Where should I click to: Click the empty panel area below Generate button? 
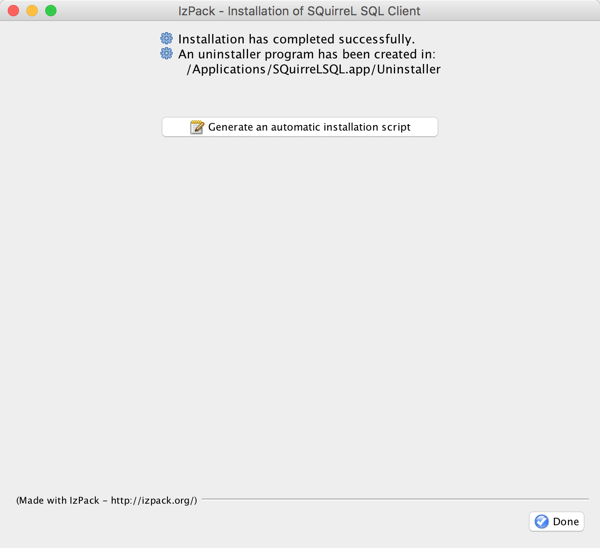(300, 300)
